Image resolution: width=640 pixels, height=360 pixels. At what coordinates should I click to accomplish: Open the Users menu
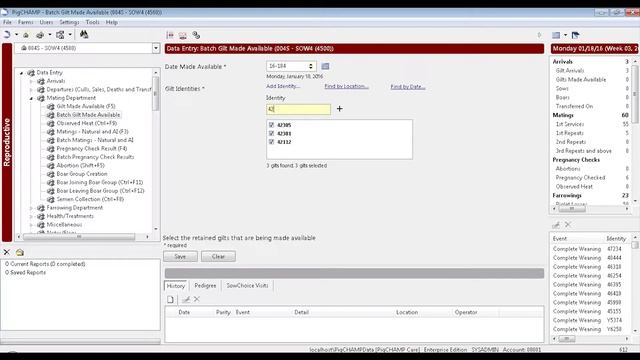(46, 22)
